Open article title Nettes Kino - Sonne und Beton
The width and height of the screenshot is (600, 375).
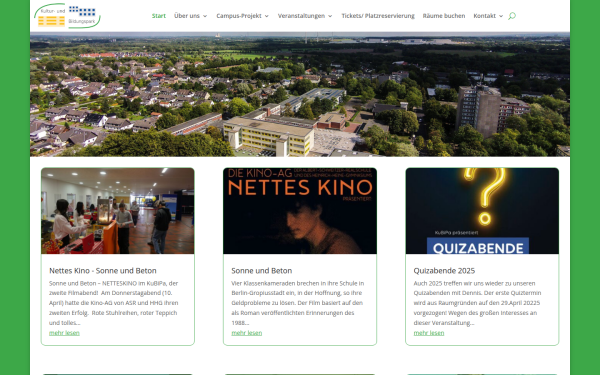(103, 271)
